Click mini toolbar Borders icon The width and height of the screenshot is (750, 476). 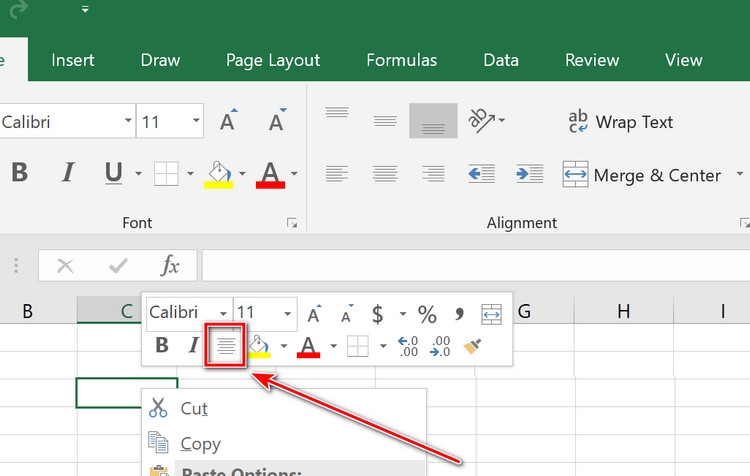pyautogui.click(x=358, y=345)
